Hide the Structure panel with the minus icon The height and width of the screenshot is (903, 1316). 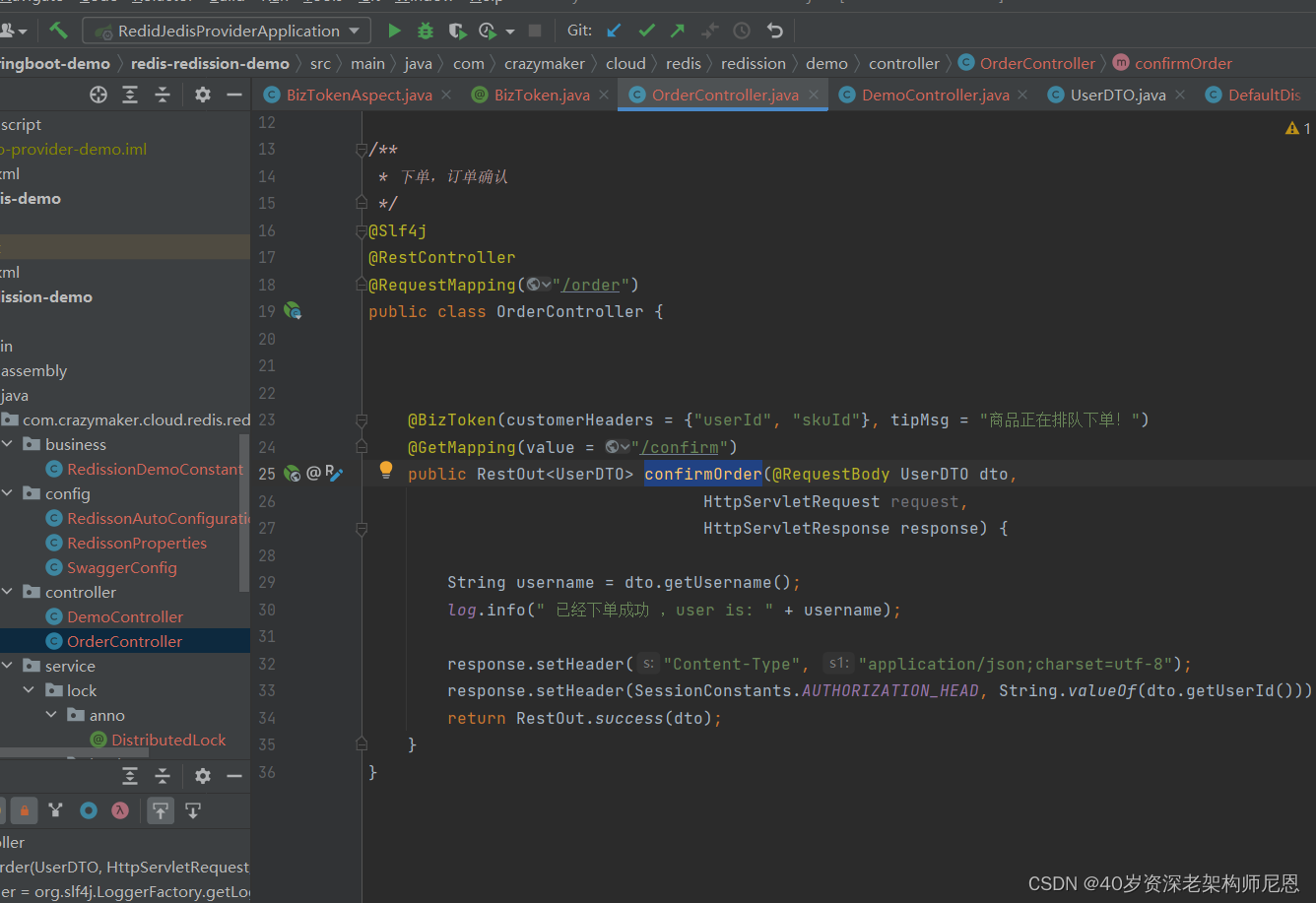click(234, 776)
